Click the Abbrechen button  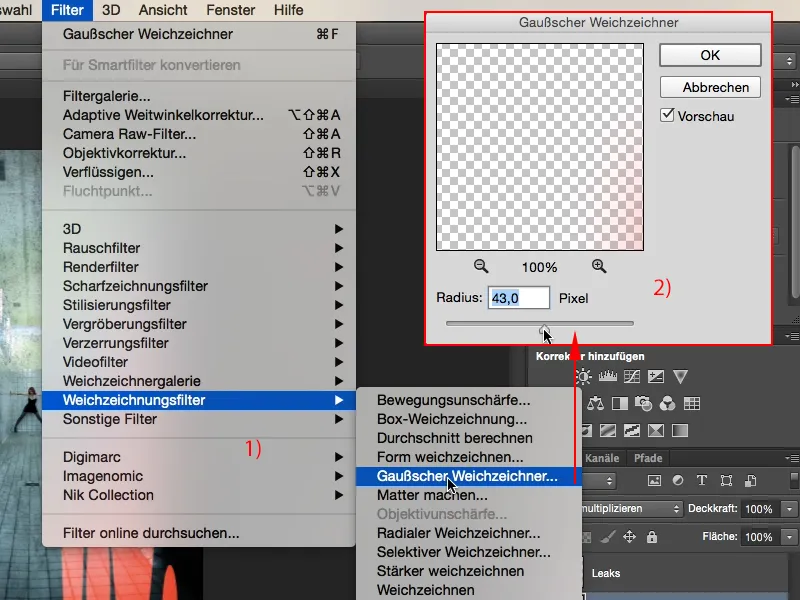coord(710,87)
